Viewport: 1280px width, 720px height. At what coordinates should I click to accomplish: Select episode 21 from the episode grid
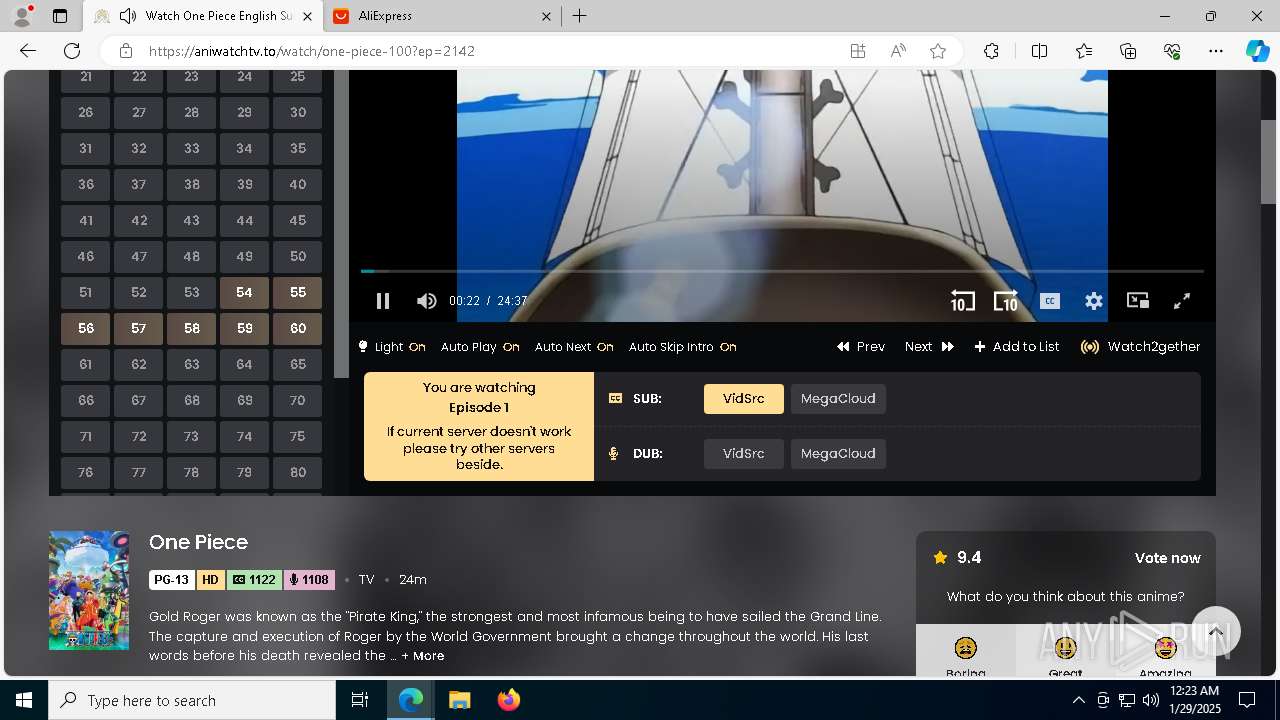coord(85,79)
